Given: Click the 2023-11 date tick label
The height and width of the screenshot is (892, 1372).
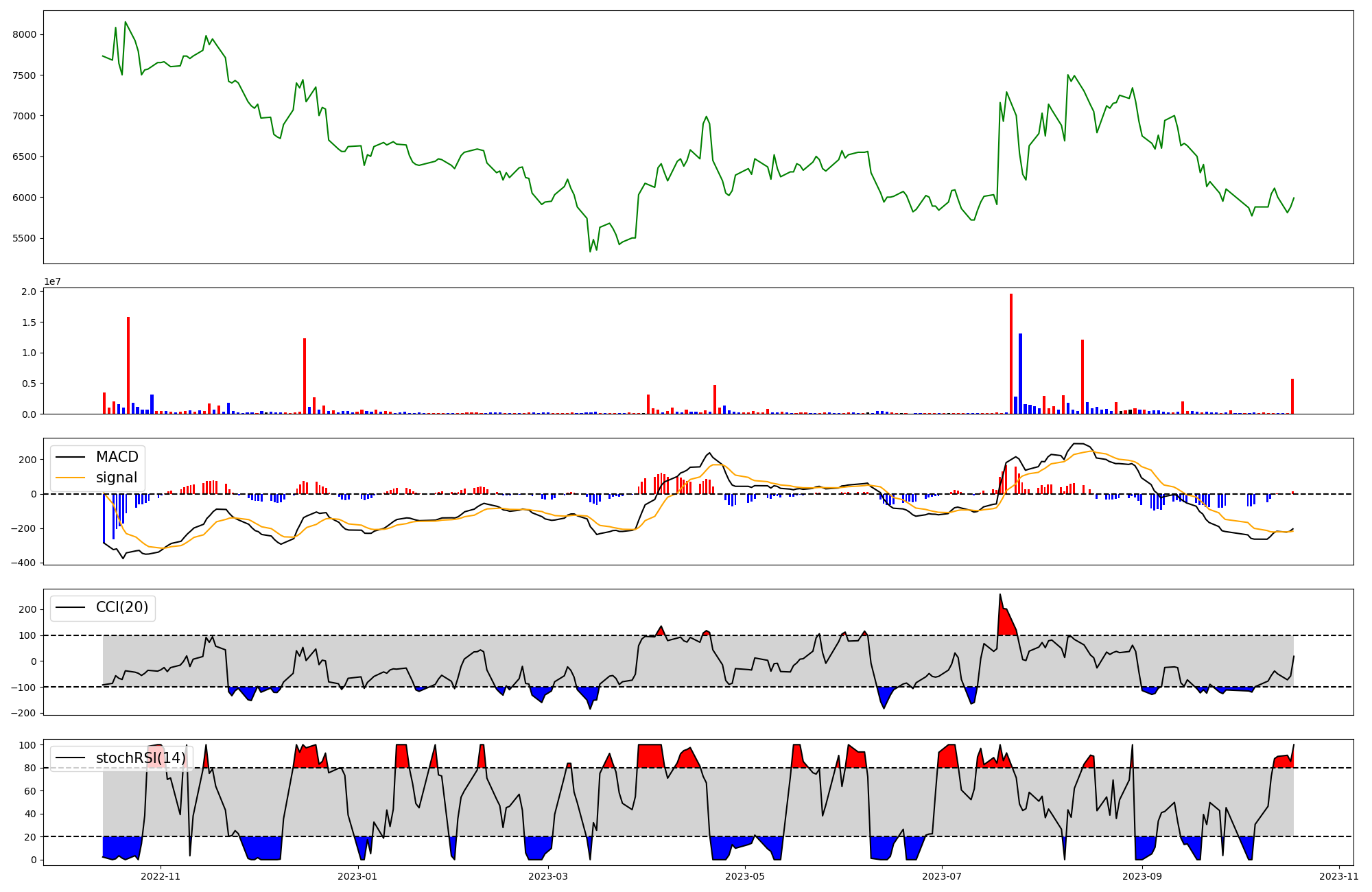Looking at the screenshot, I should (1339, 876).
